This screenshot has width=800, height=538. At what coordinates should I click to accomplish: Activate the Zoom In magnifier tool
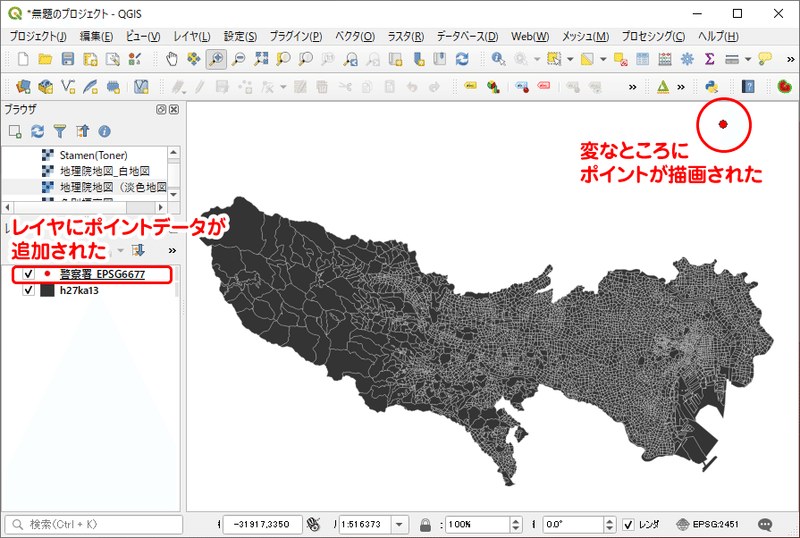(x=216, y=59)
